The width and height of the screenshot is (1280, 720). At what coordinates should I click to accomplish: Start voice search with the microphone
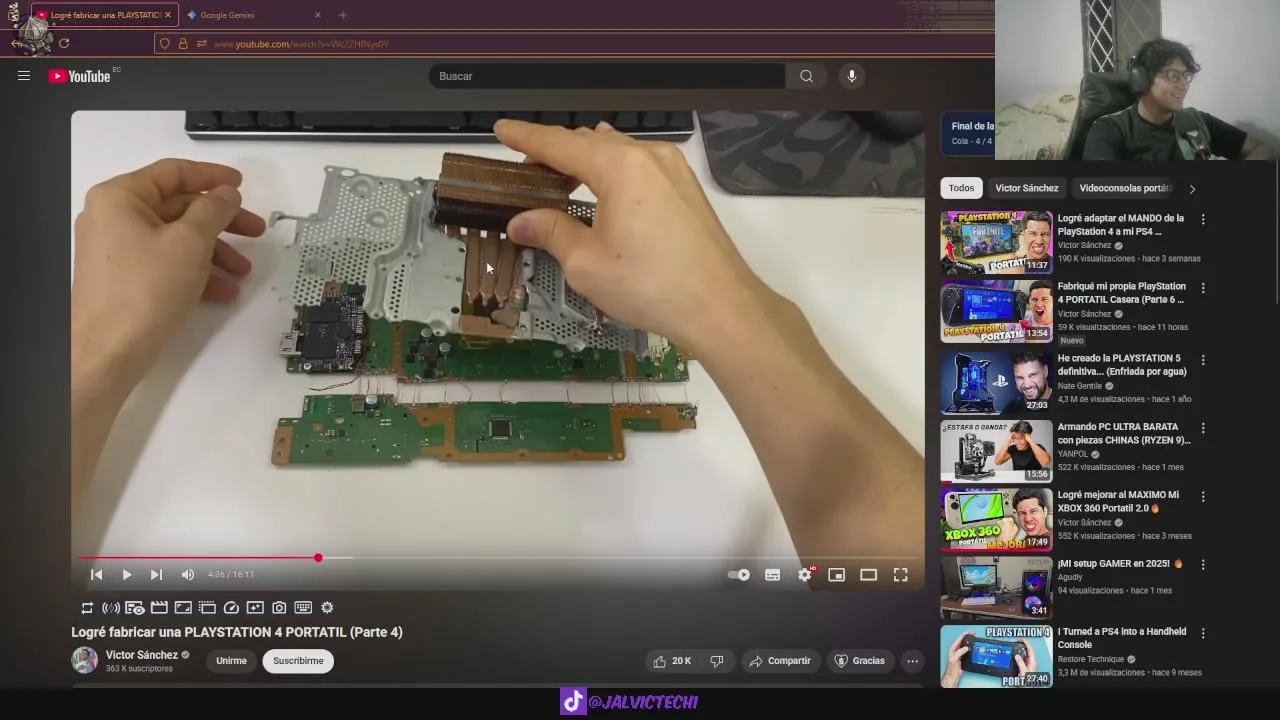tap(851, 76)
